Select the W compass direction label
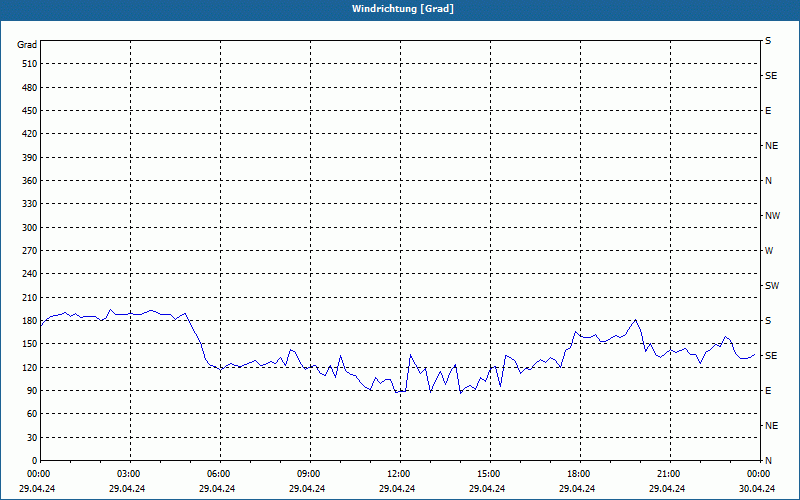 click(769, 251)
